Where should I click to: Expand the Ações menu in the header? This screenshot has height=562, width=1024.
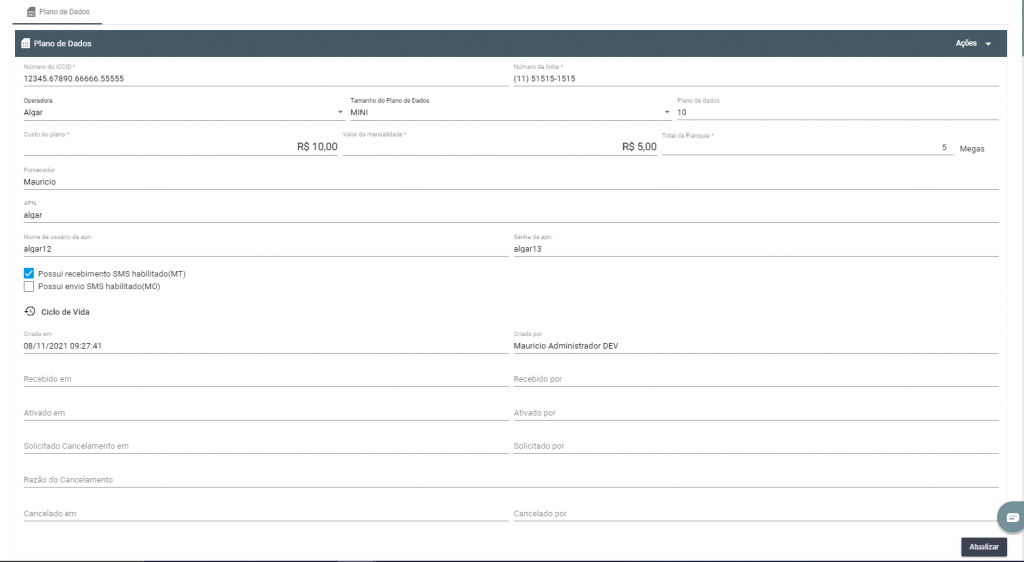point(973,43)
